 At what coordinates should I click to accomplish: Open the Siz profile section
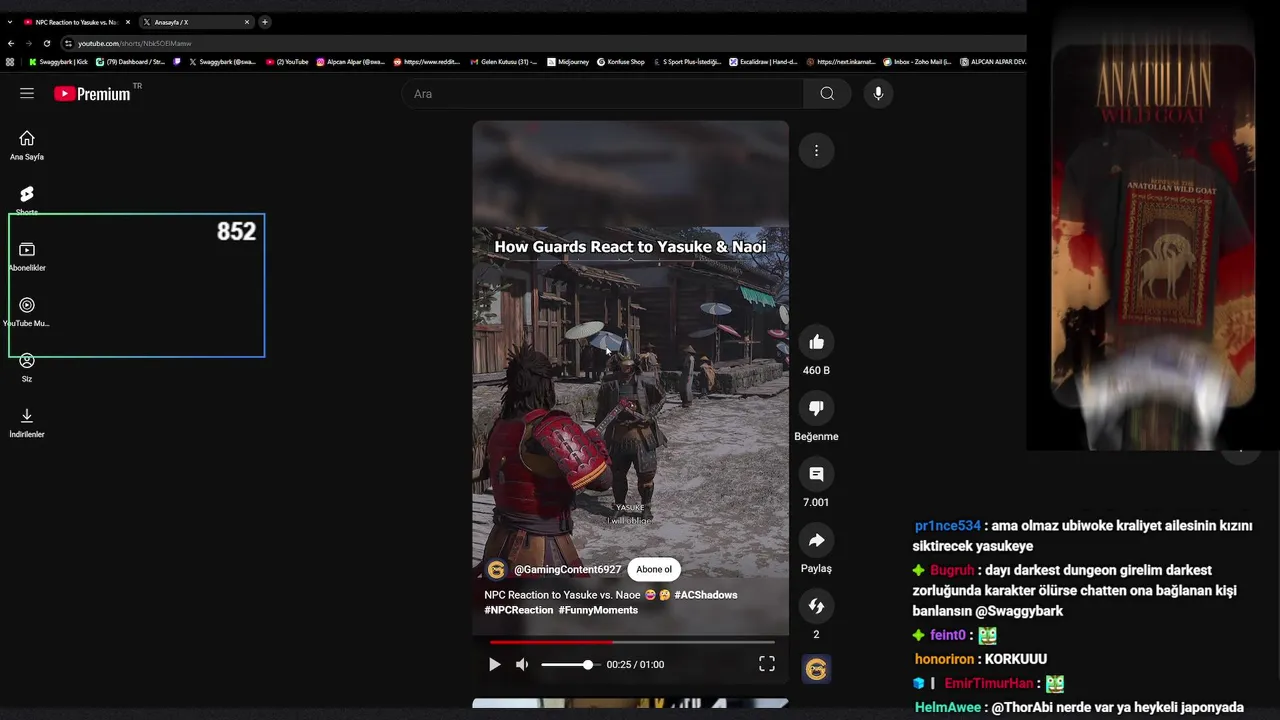(27, 367)
